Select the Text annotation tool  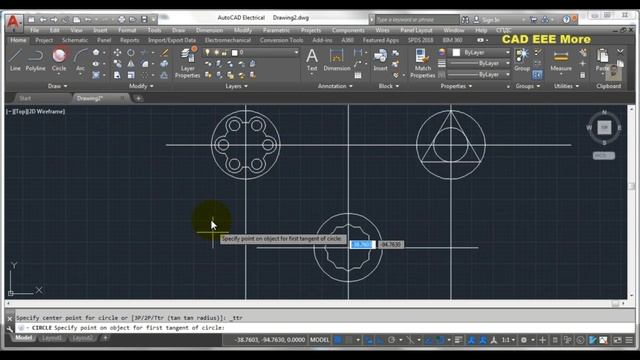coord(312,60)
